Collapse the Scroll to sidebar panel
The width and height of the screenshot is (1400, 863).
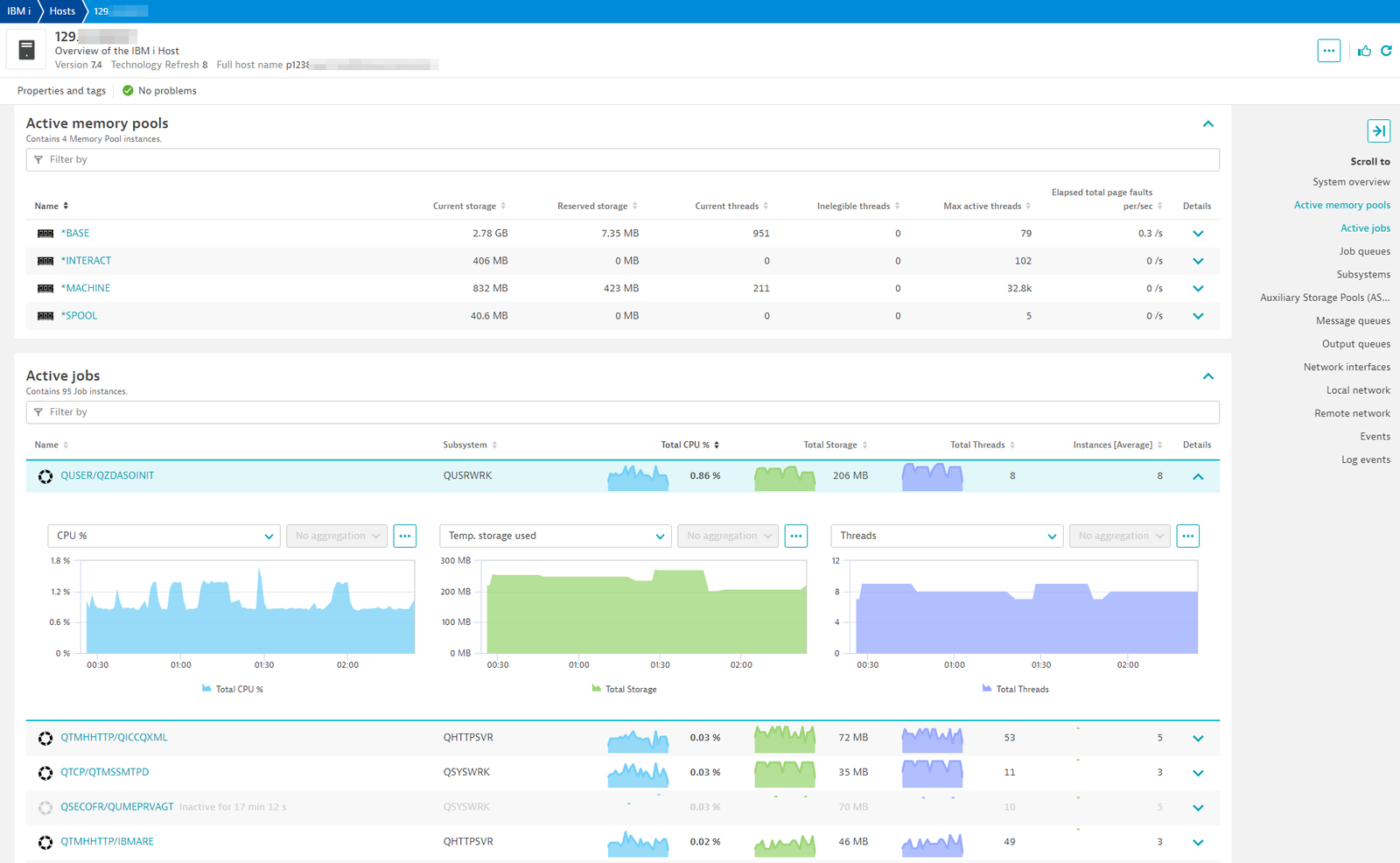(x=1378, y=130)
